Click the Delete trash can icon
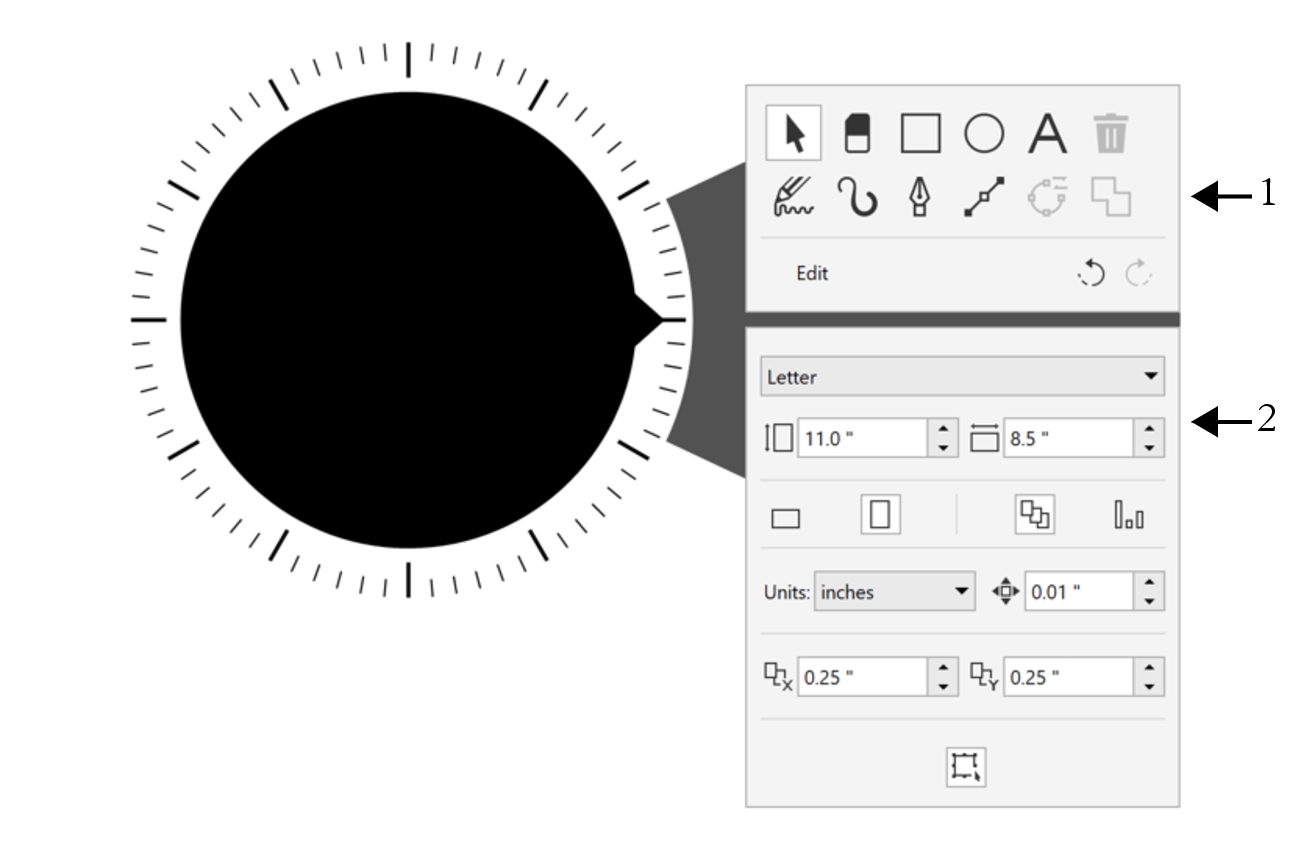This screenshot has width=1313, height=854. [x=1109, y=133]
